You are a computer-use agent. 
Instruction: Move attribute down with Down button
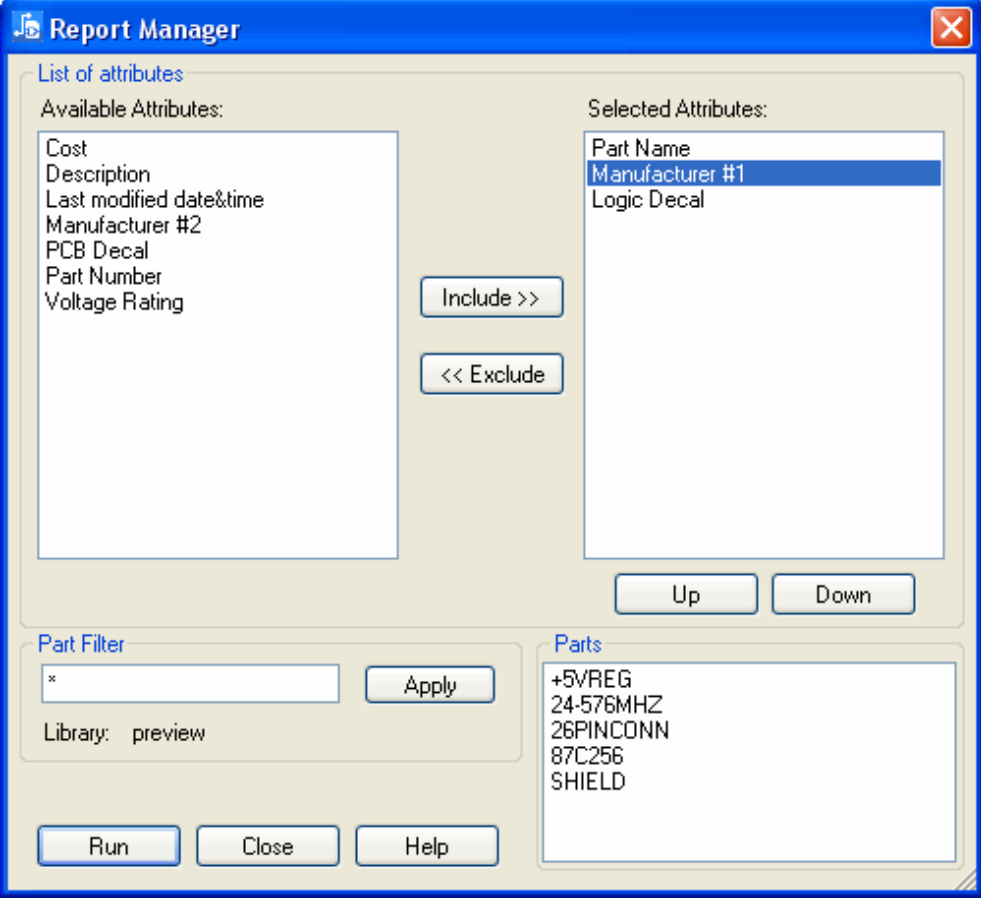coord(843,595)
